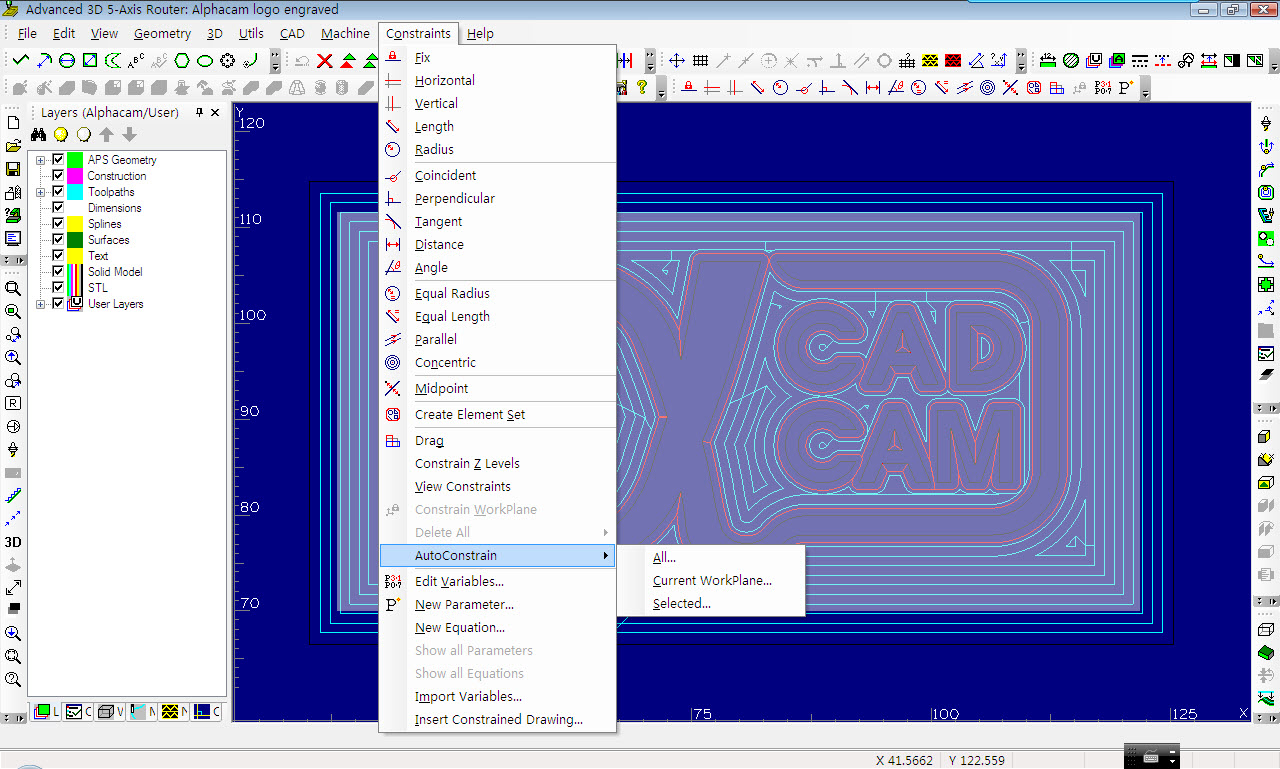Select the green ellipse tool
The width and height of the screenshot is (1280, 769).
point(205,61)
